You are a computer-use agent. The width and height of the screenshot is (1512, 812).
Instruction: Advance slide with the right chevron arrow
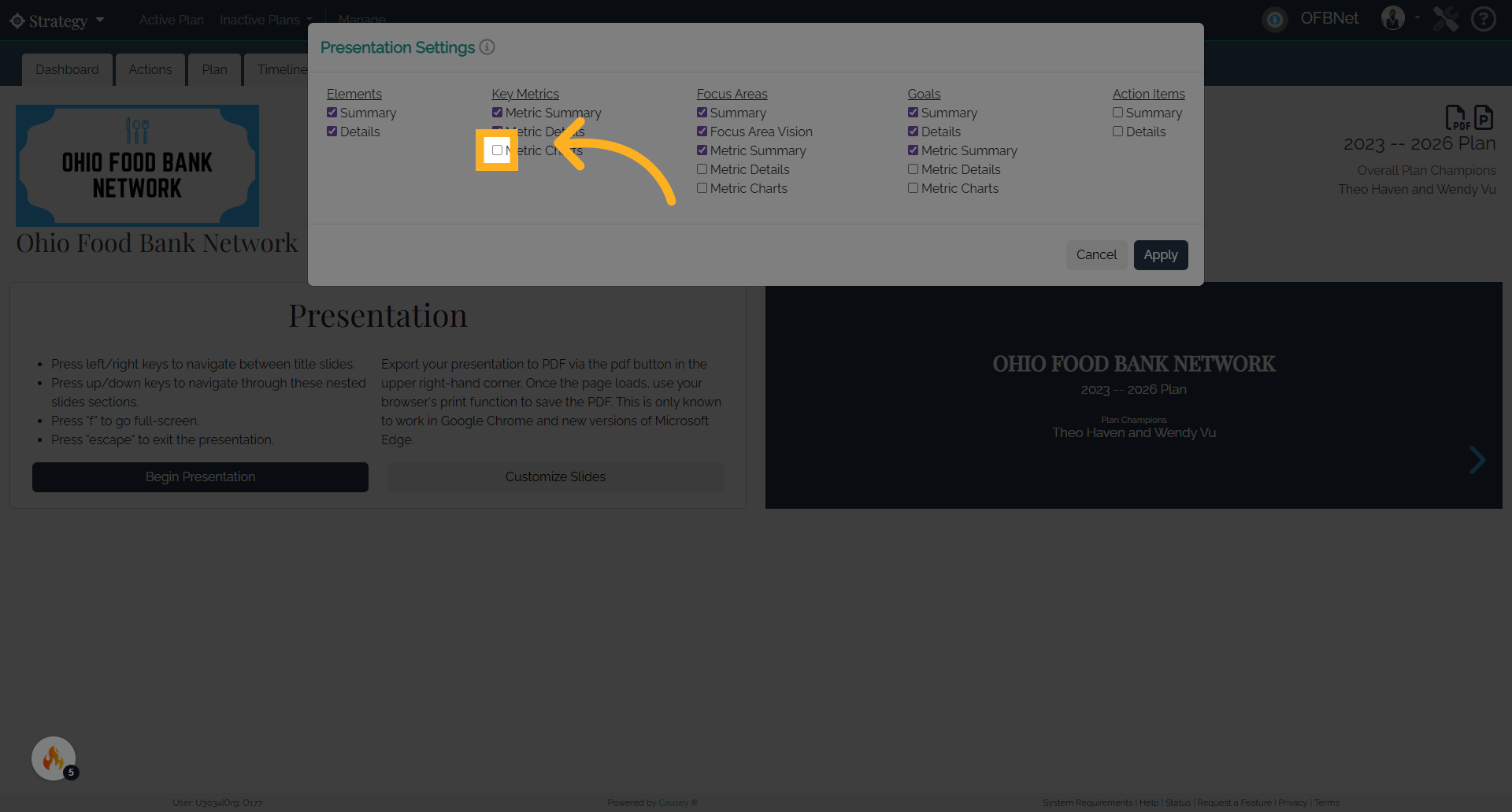tap(1477, 460)
